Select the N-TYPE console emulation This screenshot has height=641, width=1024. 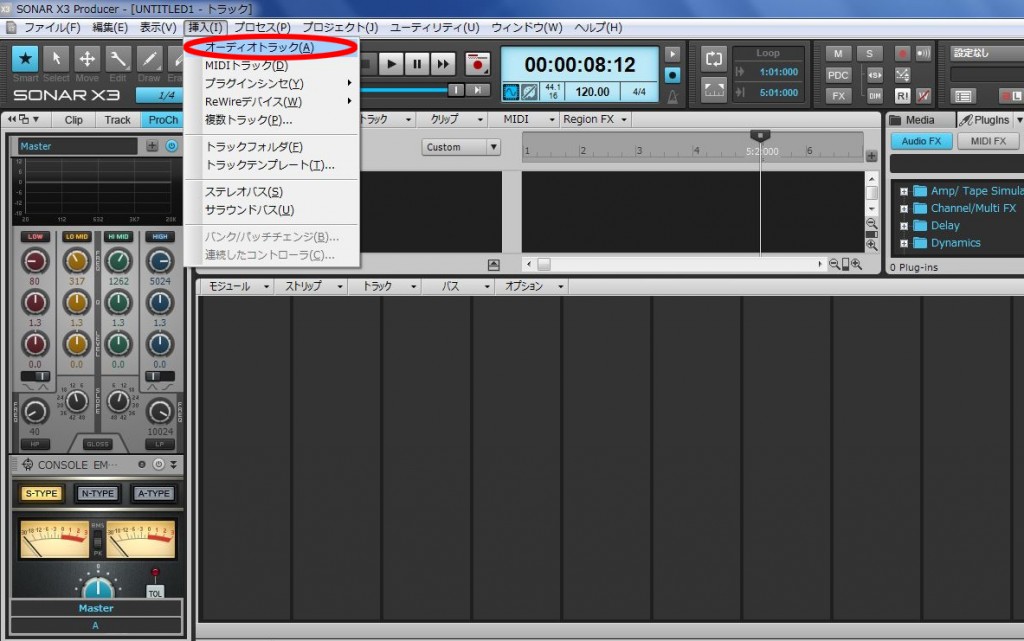point(97,493)
